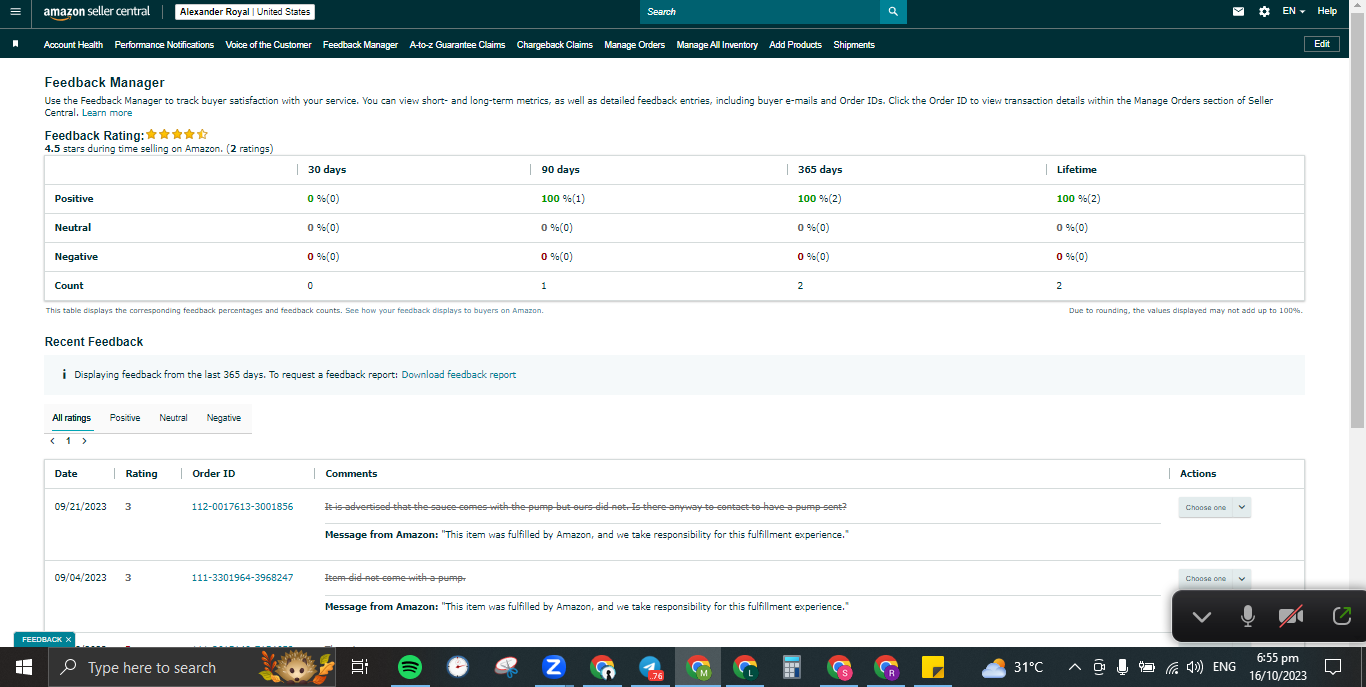Click the bookmark flag icon
1366x687 pixels.
[x=15, y=44]
